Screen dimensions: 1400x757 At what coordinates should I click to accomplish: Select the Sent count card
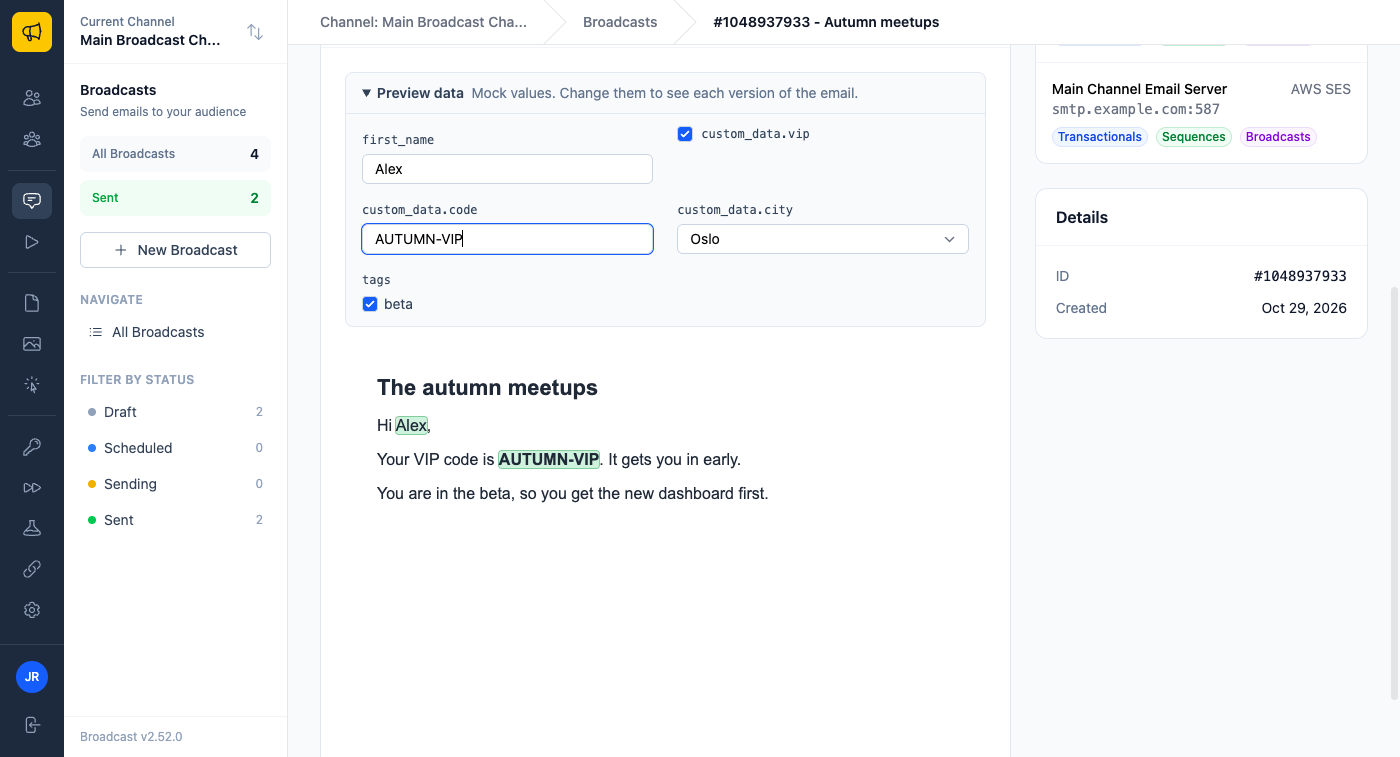click(175, 198)
